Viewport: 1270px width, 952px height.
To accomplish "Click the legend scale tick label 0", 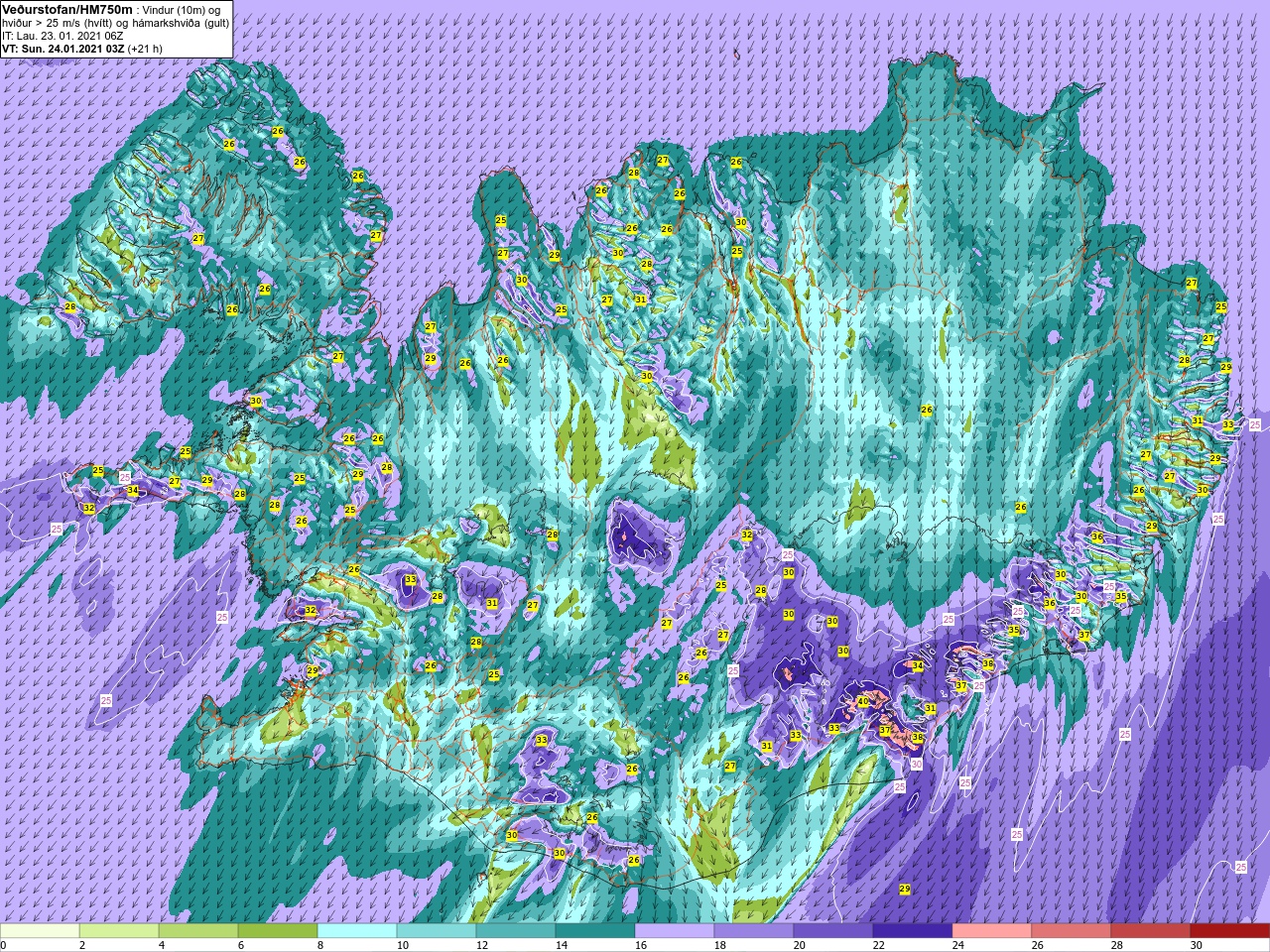I will tap(3, 945).
